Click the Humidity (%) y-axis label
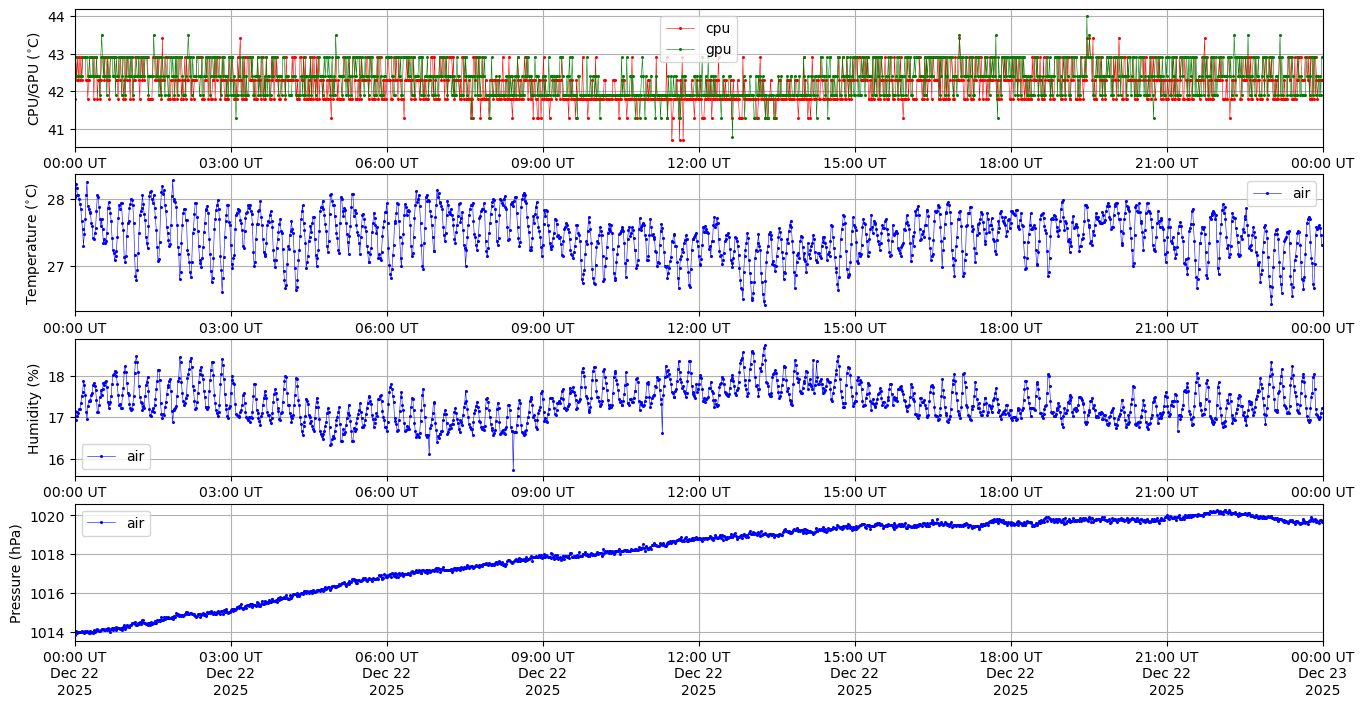1364x707 pixels. coord(33,408)
